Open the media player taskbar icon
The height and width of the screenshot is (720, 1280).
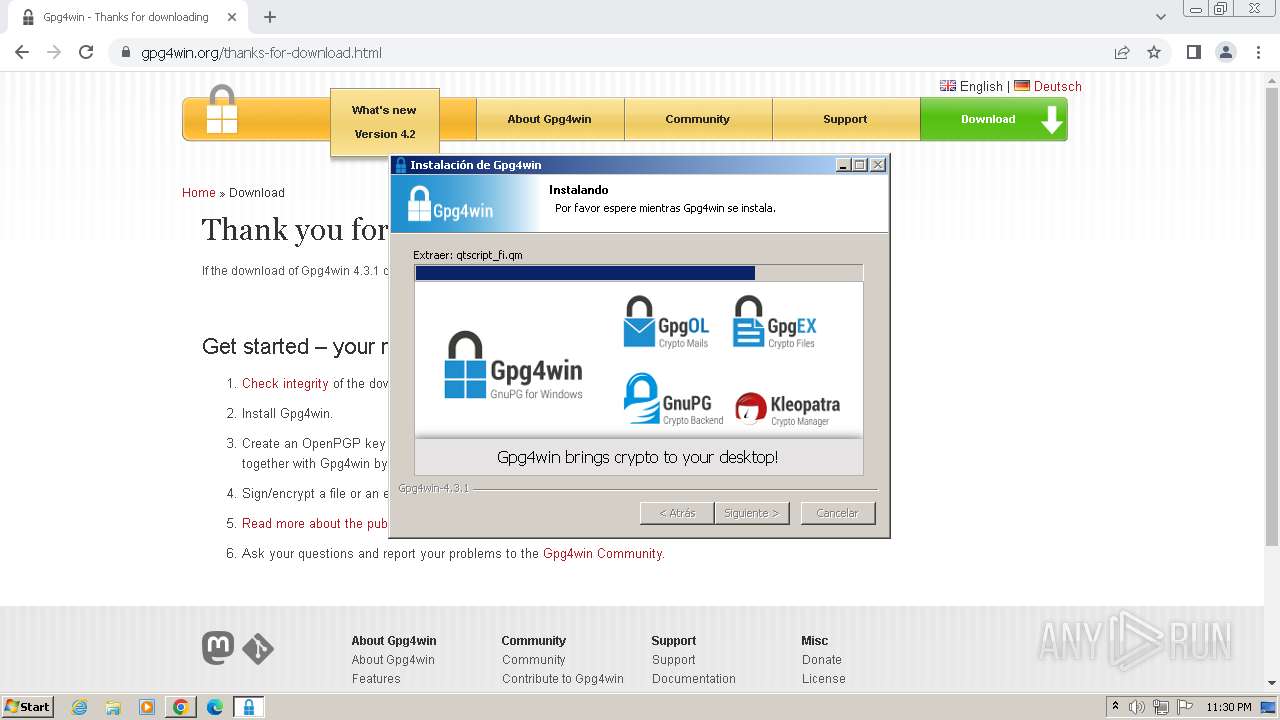tap(147, 707)
